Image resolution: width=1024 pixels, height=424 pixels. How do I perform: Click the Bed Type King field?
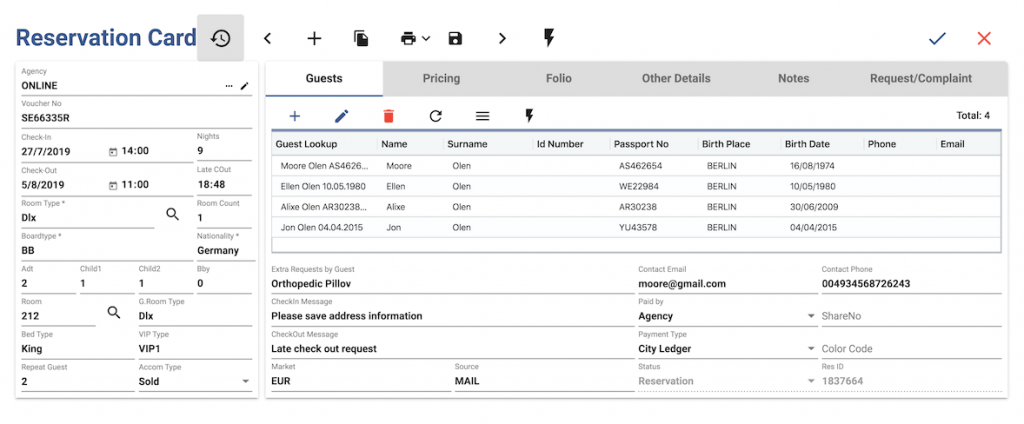78,344
